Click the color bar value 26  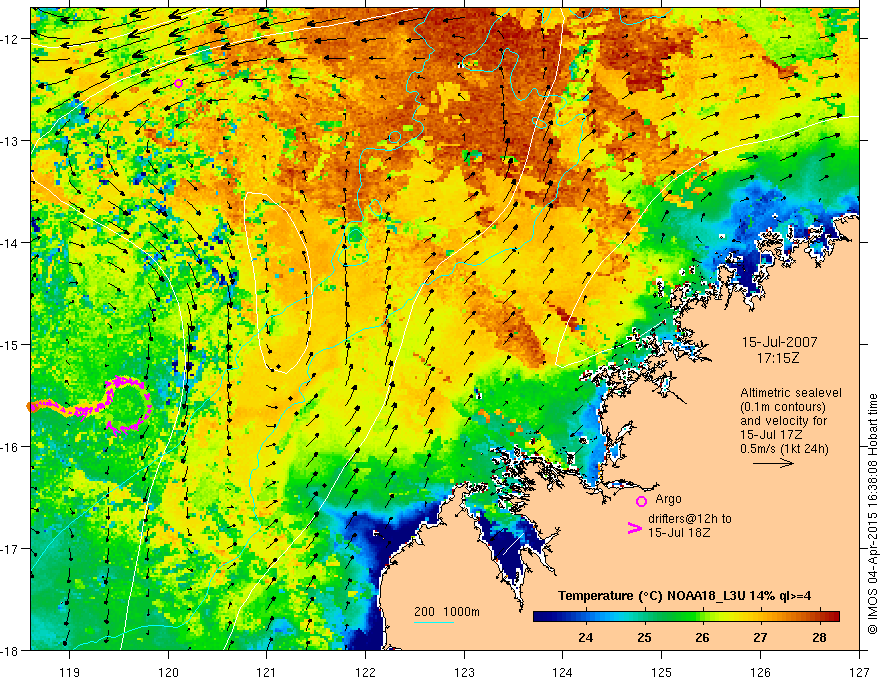[702, 638]
